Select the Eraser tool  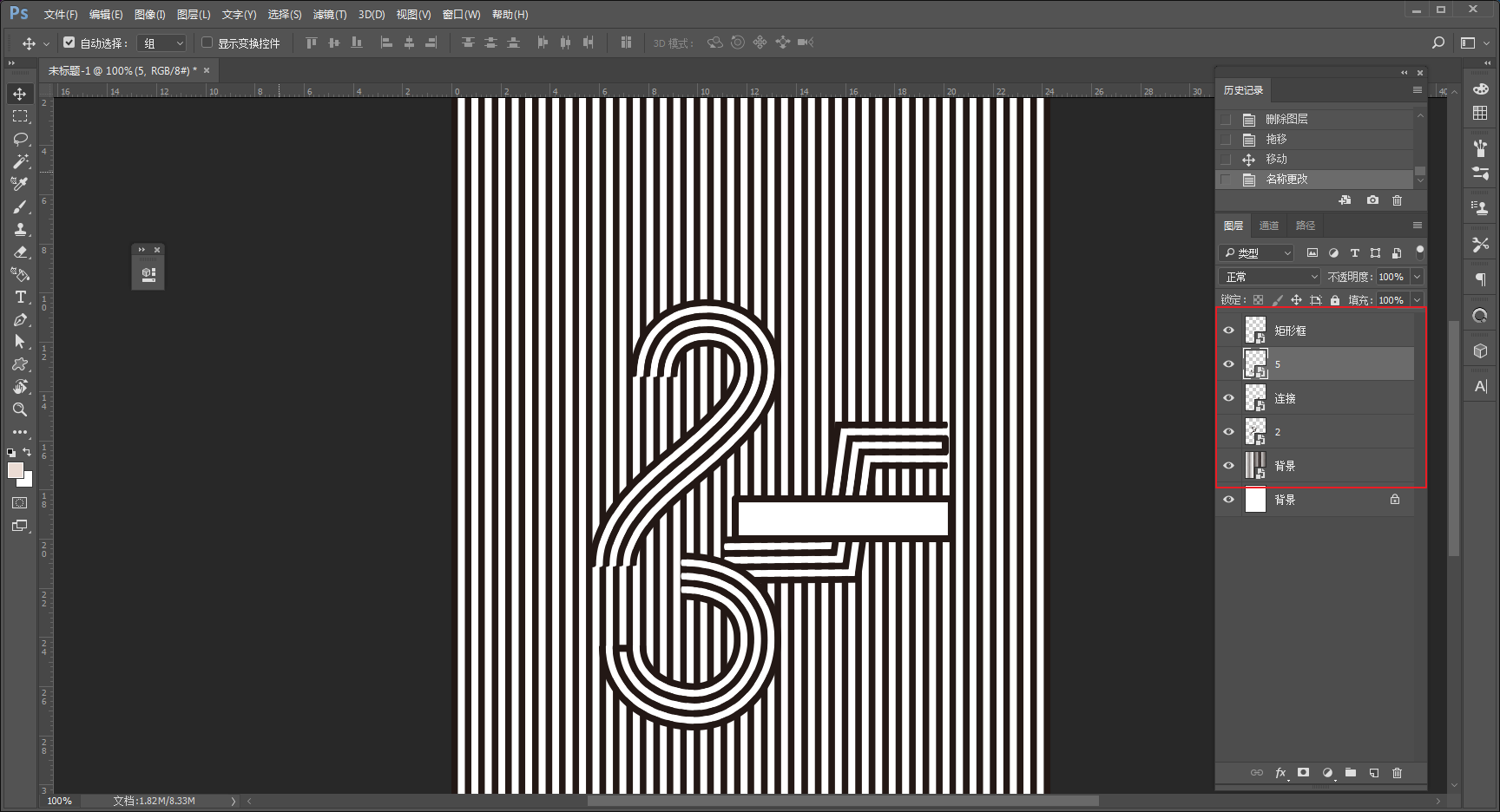coord(20,252)
